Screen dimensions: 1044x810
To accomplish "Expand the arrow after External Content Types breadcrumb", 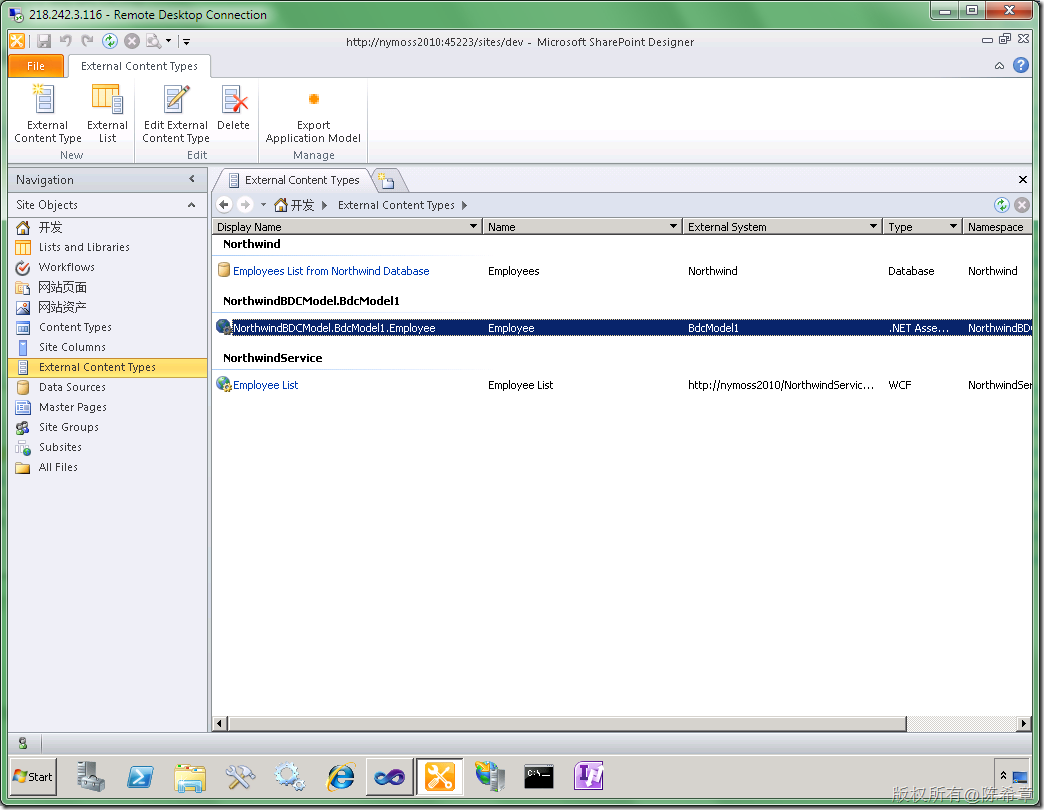I will pos(464,205).
